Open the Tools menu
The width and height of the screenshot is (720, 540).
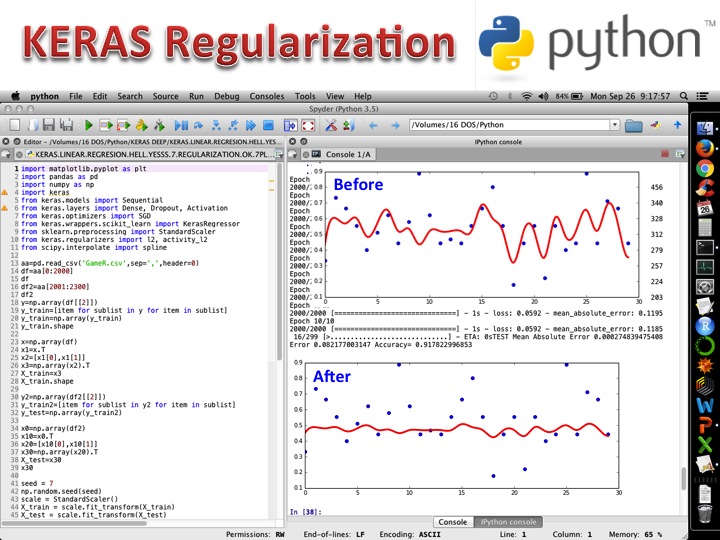coord(305,96)
